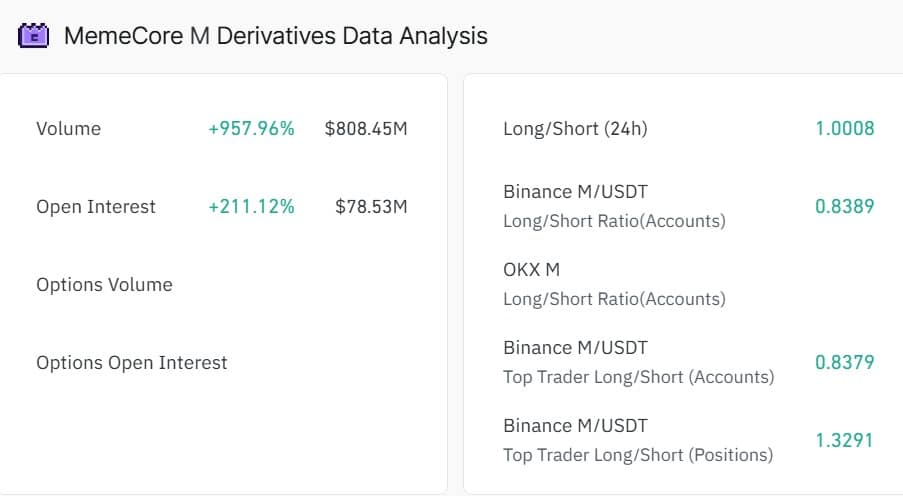The height and width of the screenshot is (496, 903).
Task: Click the 1.3291 positions ratio value
Action: point(844,440)
